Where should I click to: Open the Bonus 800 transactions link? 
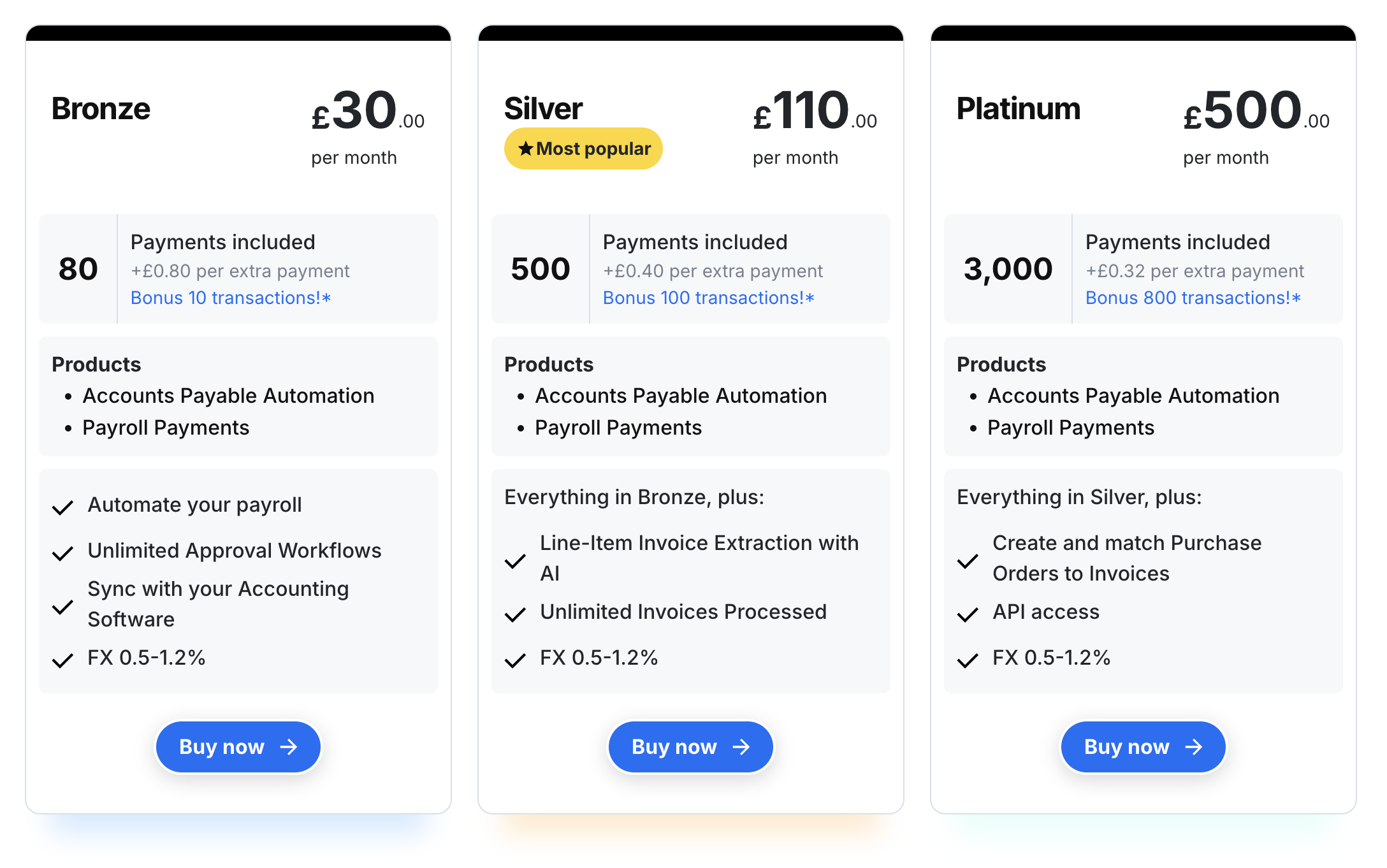click(x=1193, y=298)
